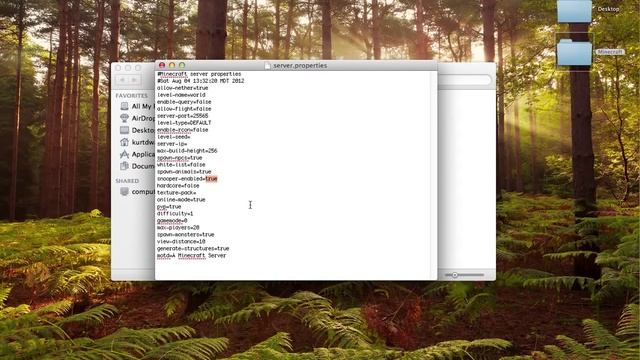The width and height of the screenshot is (640, 360).
Task: Click the line 'level-seed='
Action: coord(173,137)
